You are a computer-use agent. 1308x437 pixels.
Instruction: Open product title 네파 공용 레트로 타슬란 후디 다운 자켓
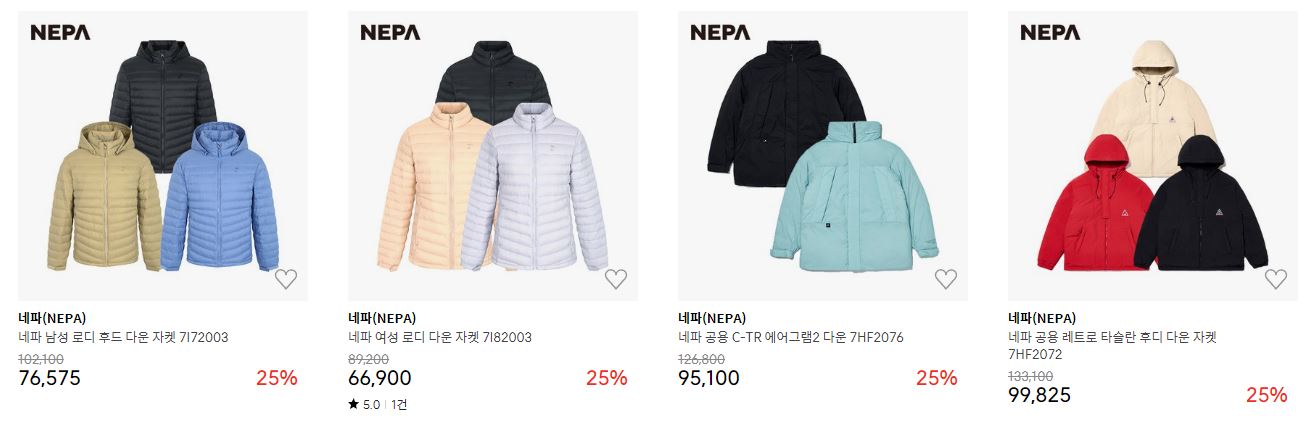[1112, 345]
